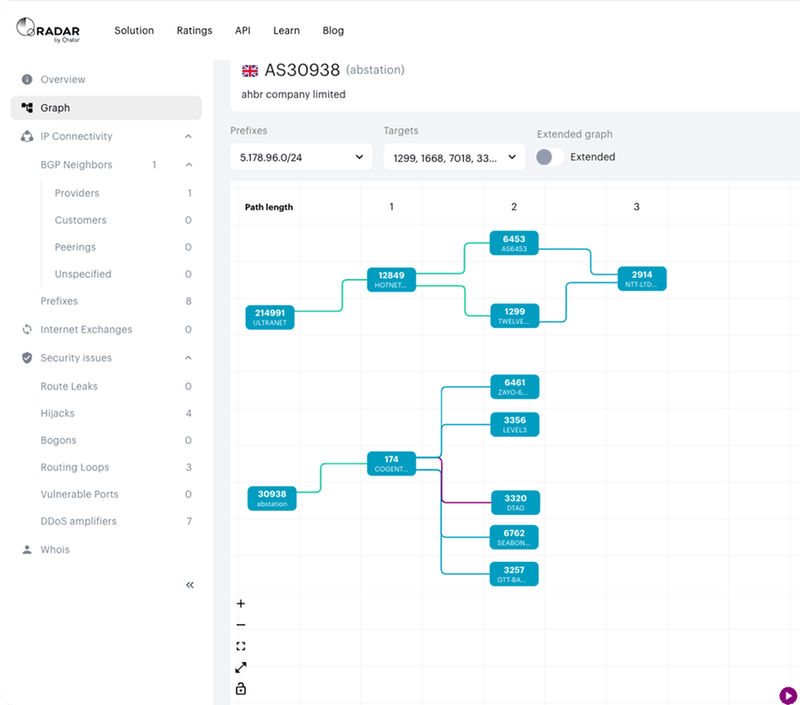
Task: Open the Whois sidebar entry
Action: pyautogui.click(x=55, y=549)
